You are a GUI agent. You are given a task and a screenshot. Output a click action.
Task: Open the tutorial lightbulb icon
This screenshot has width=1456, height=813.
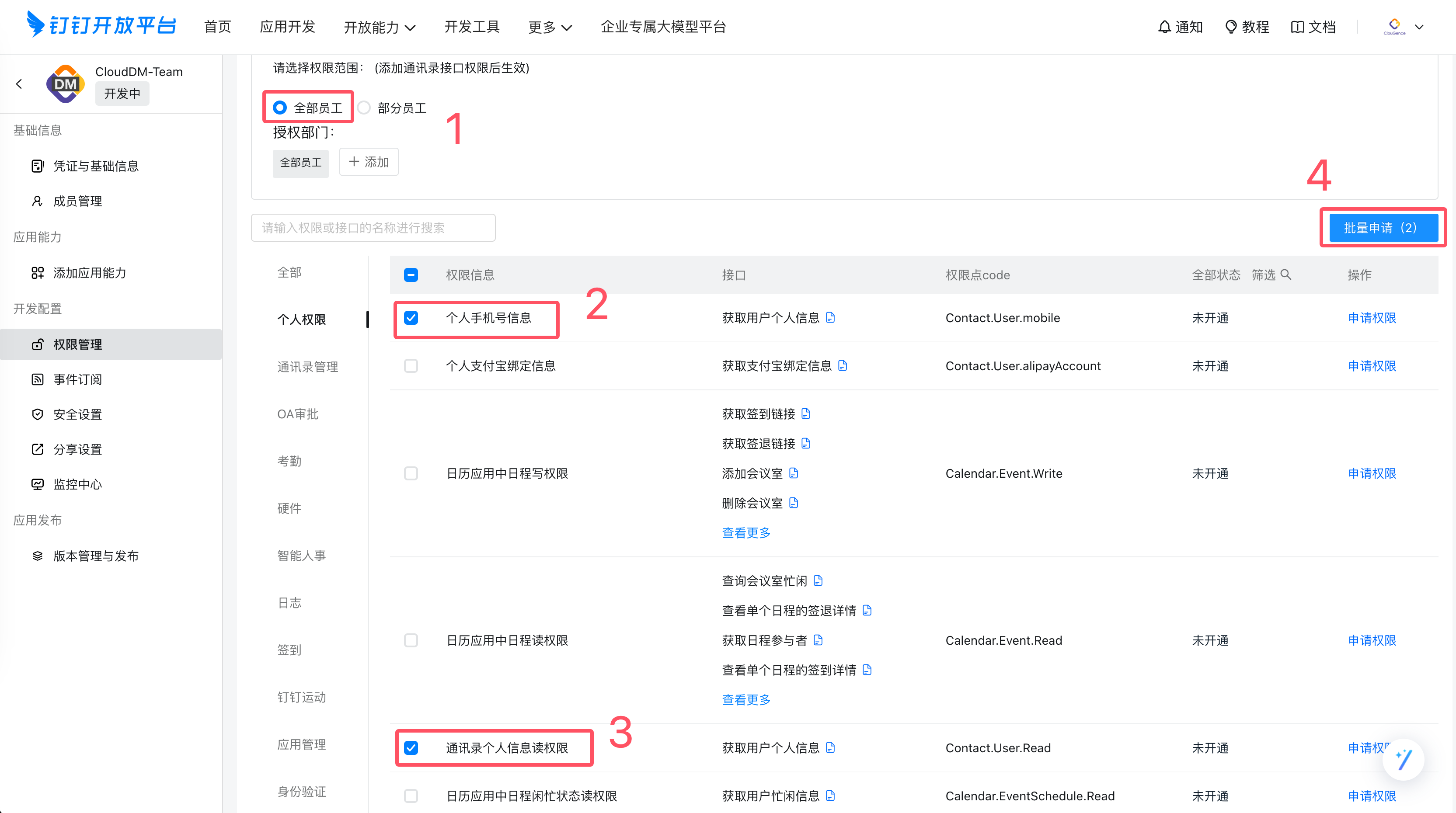pos(1230,27)
